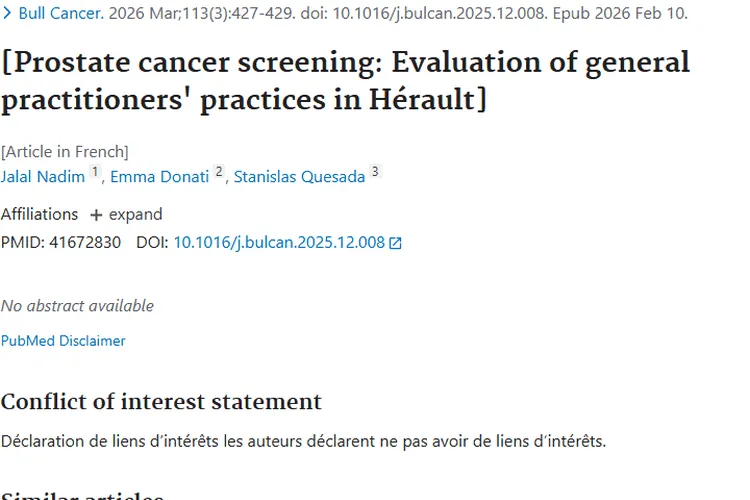Open the Bull Cancer journal menu
750x500 pixels.
pos(60,15)
